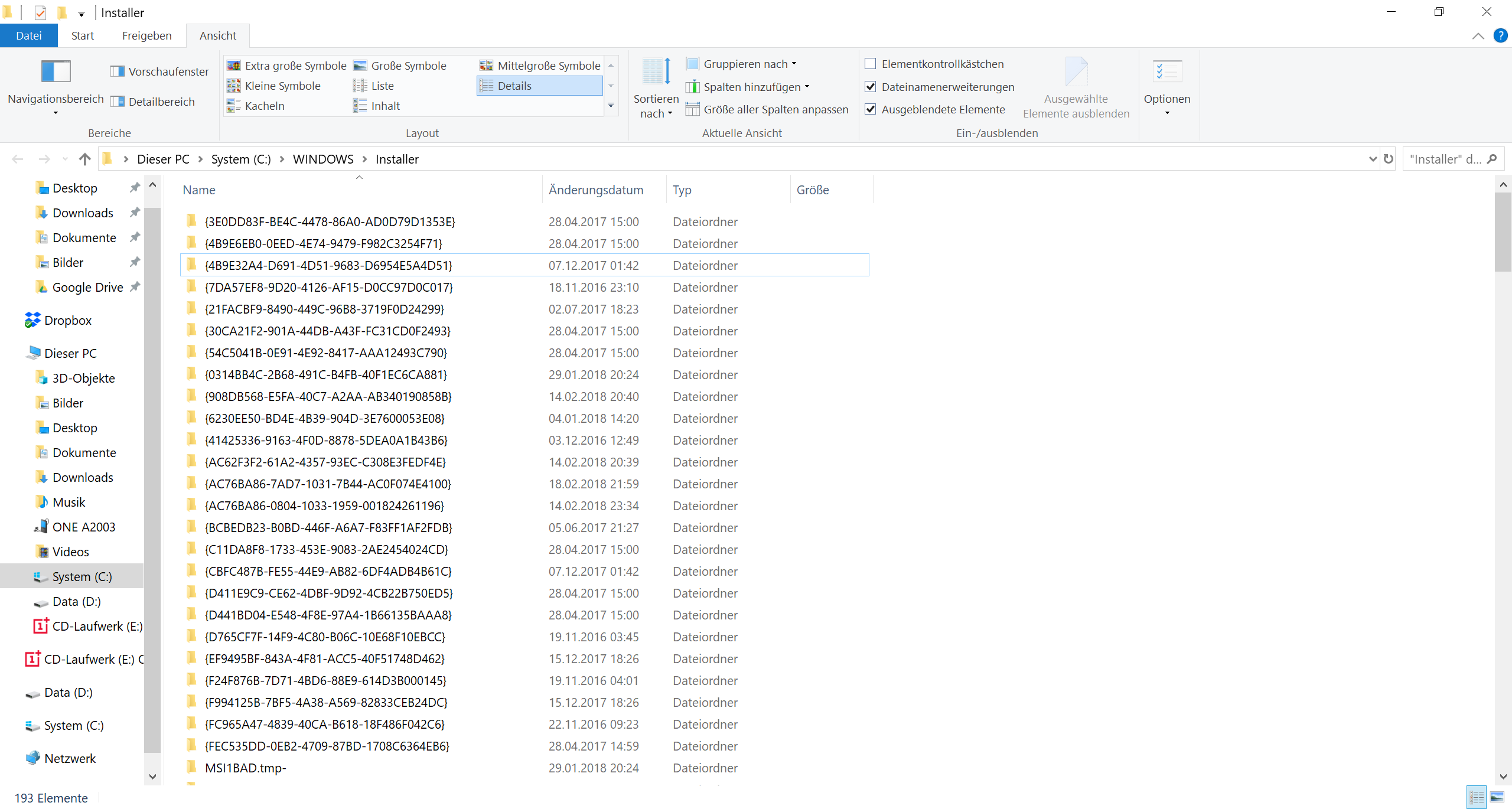Click the main file list scrollbar thumb
Screen dimensions: 1512x809
pos(1503,231)
